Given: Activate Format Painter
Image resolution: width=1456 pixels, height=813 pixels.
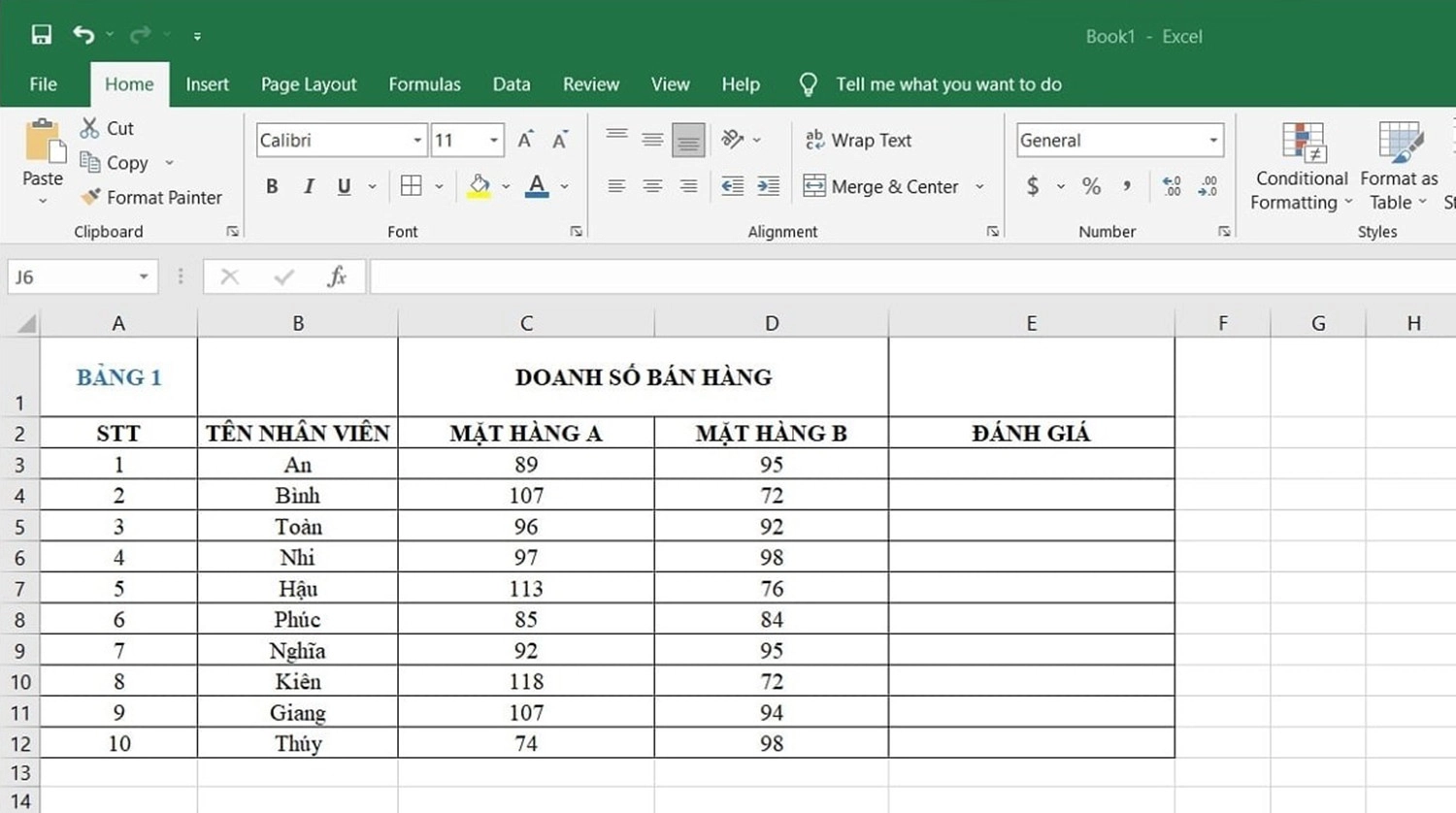Looking at the screenshot, I should 151,197.
